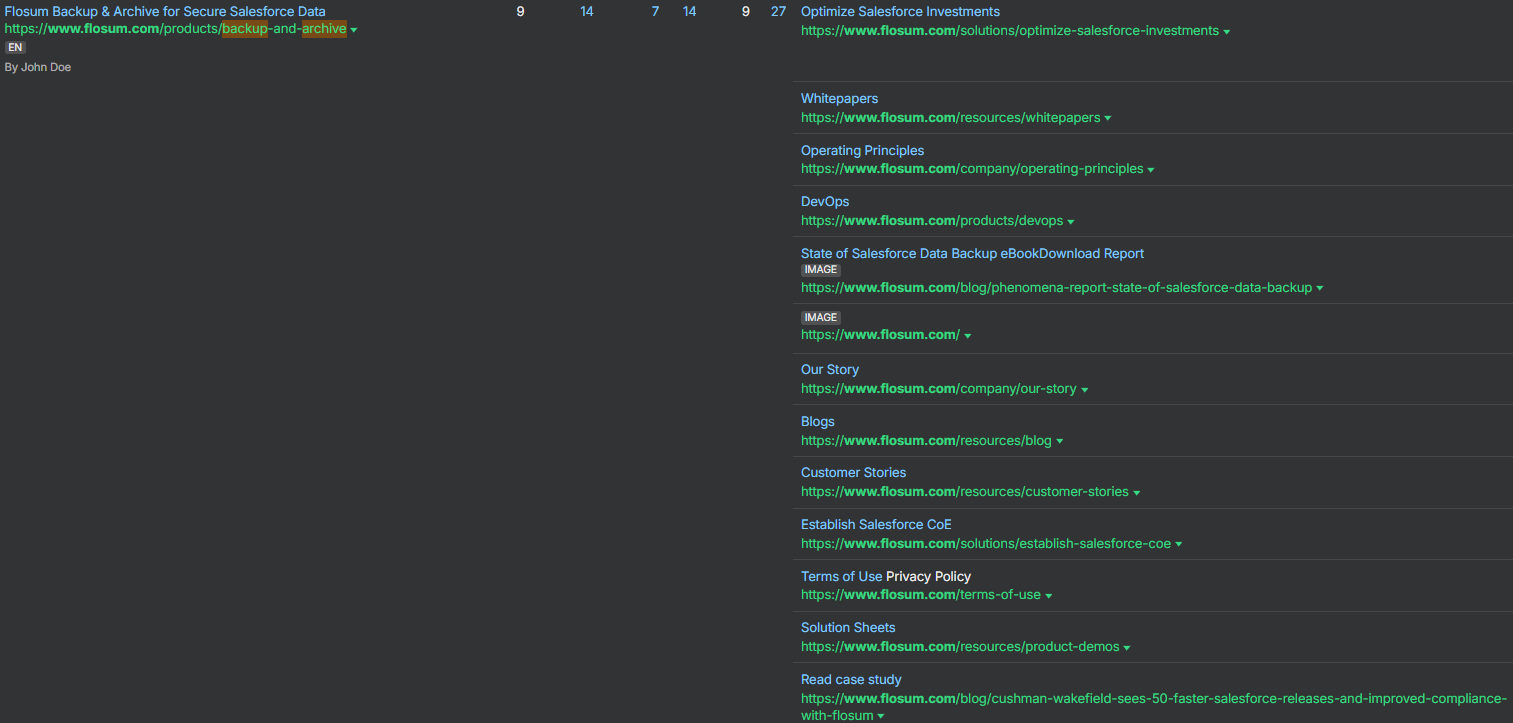Open 'State of Salesforce Data Backup eBookDownload Report' link
This screenshot has width=1513, height=723.
click(x=972, y=254)
